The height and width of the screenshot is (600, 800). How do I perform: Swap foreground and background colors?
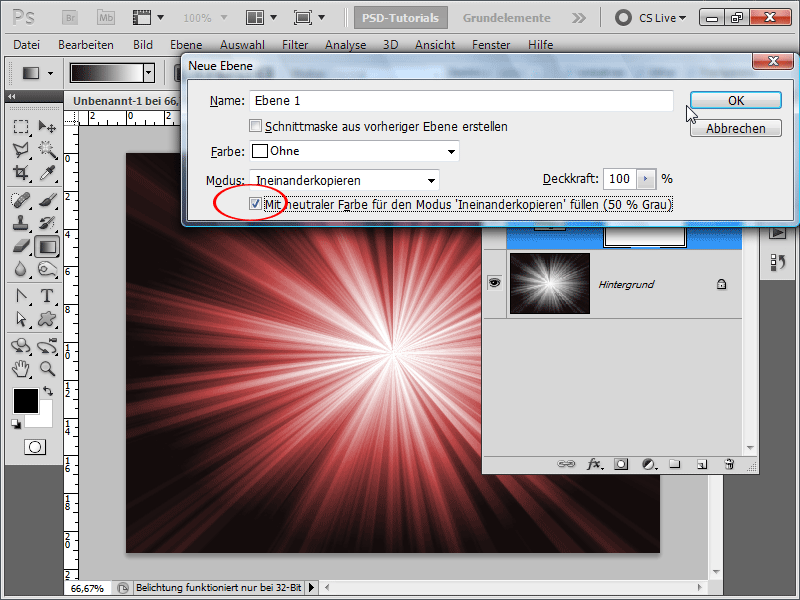(x=48, y=391)
